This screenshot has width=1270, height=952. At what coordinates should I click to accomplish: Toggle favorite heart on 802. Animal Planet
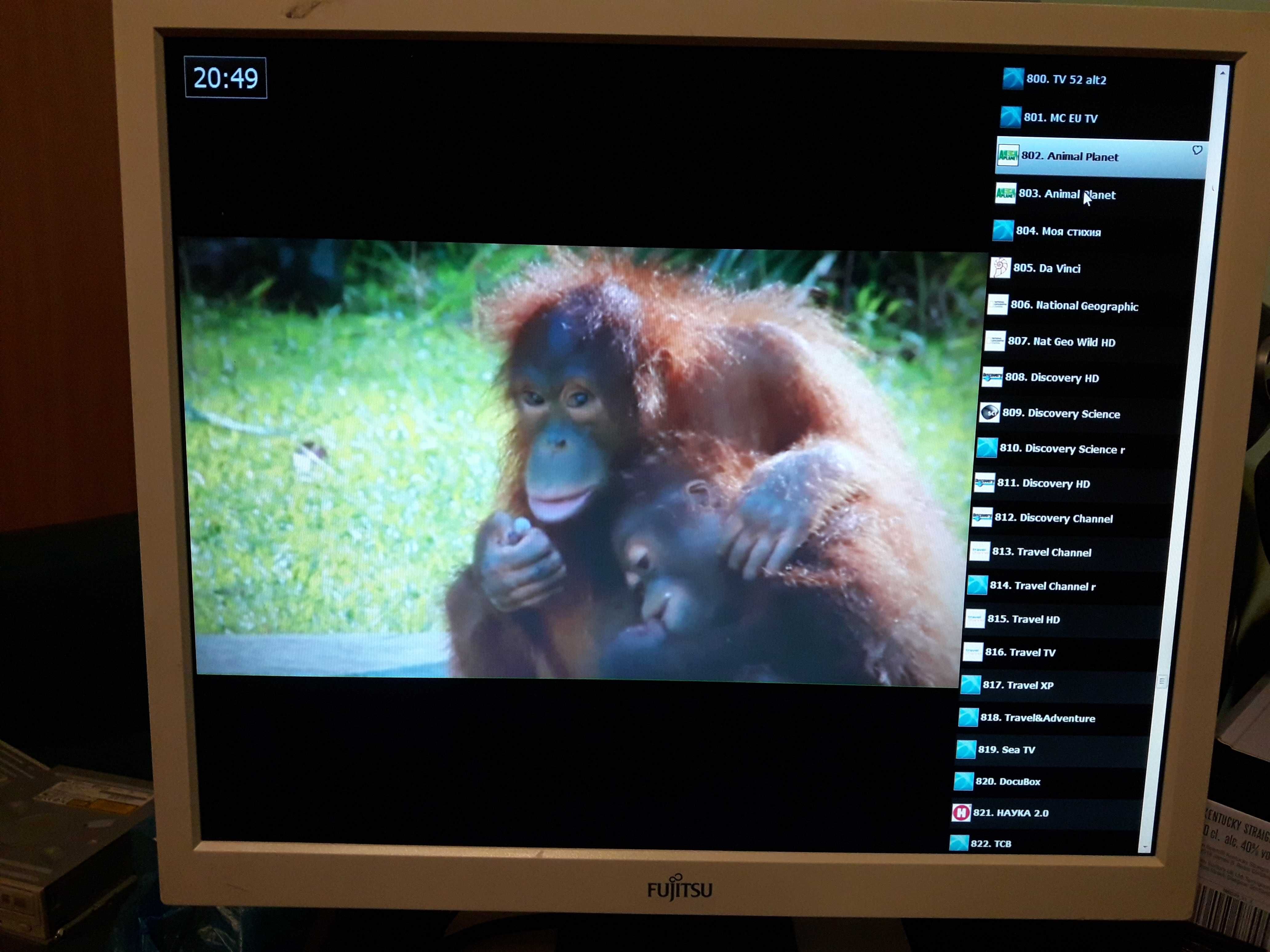1197,150
